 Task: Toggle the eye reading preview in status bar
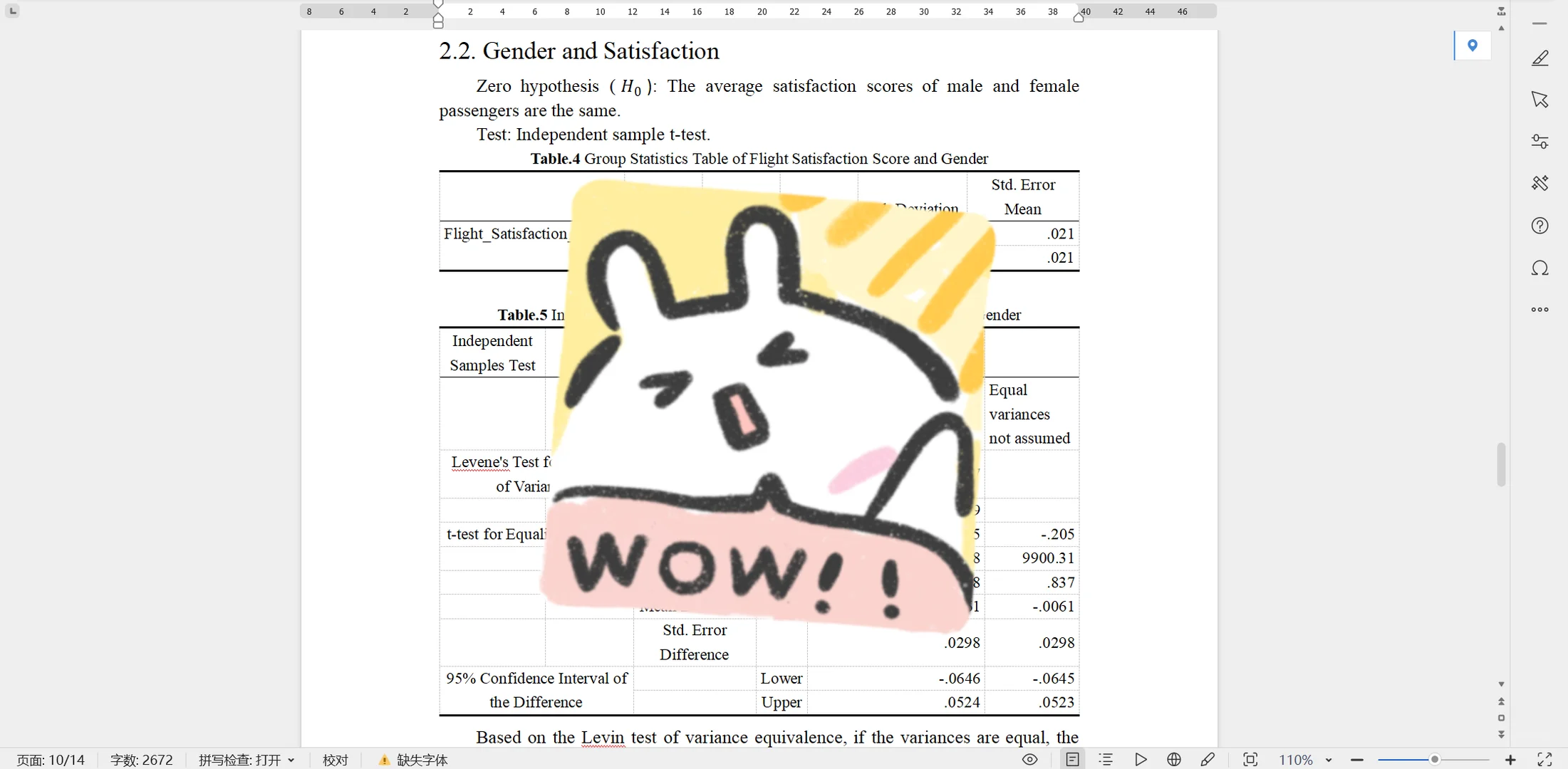(1029, 759)
